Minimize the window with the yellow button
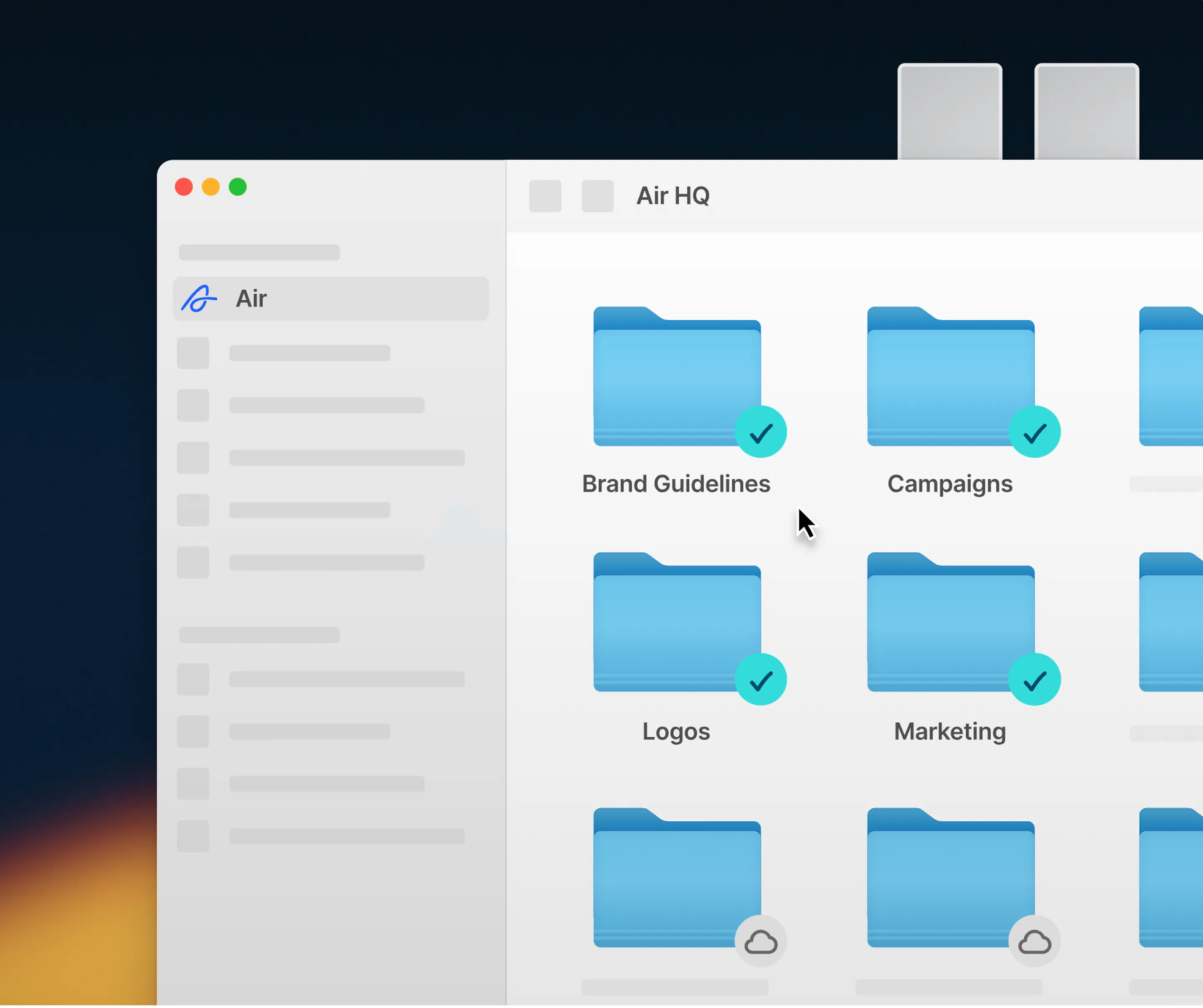 click(211, 188)
